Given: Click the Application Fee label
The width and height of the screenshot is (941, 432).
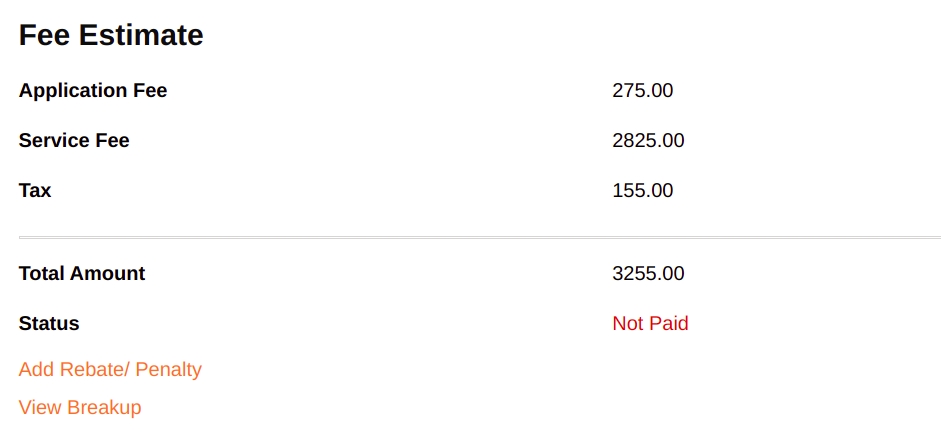Looking at the screenshot, I should point(93,91).
